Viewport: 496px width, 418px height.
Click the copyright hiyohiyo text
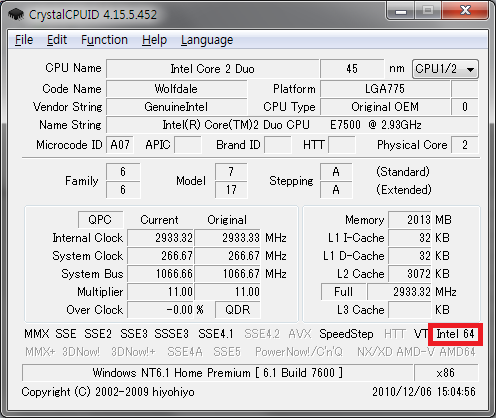click(x=108, y=392)
